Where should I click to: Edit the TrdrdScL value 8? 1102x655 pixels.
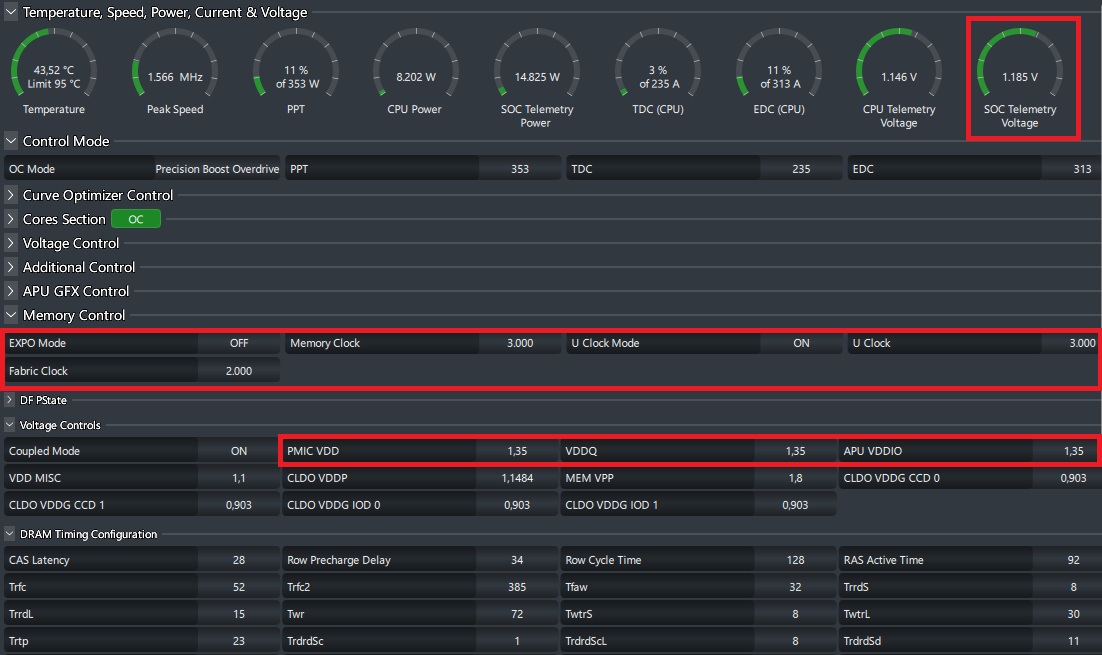[x=796, y=641]
